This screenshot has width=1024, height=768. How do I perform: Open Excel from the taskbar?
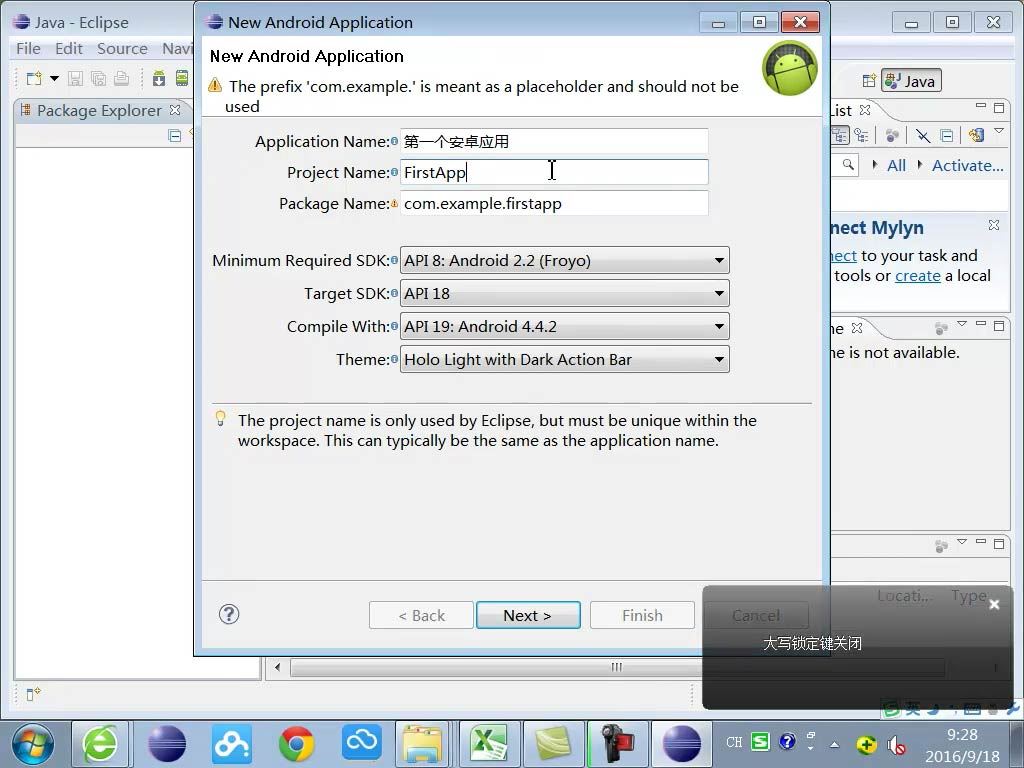[x=490, y=744]
